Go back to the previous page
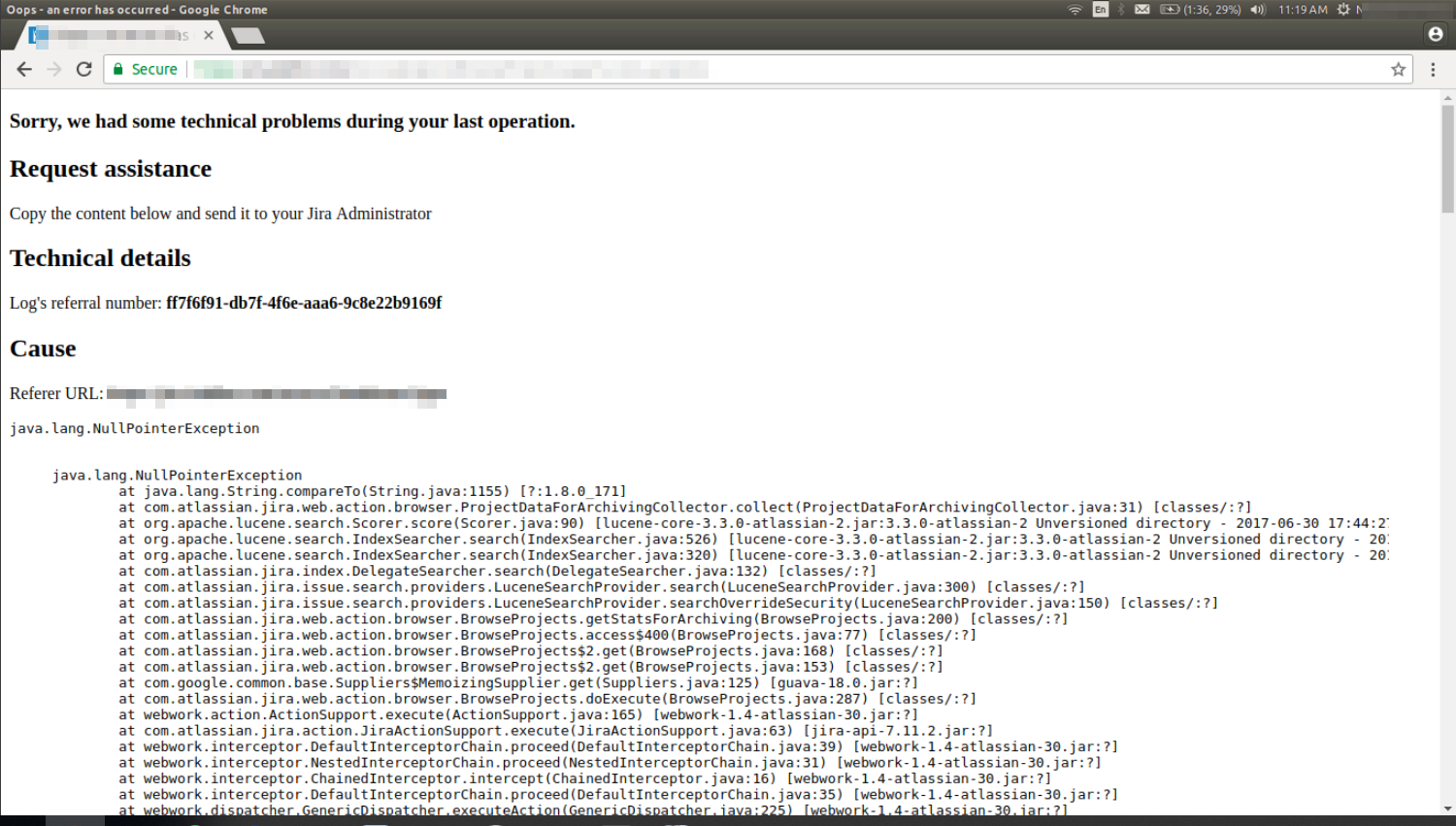Image resolution: width=1456 pixels, height=826 pixels. tap(24, 69)
